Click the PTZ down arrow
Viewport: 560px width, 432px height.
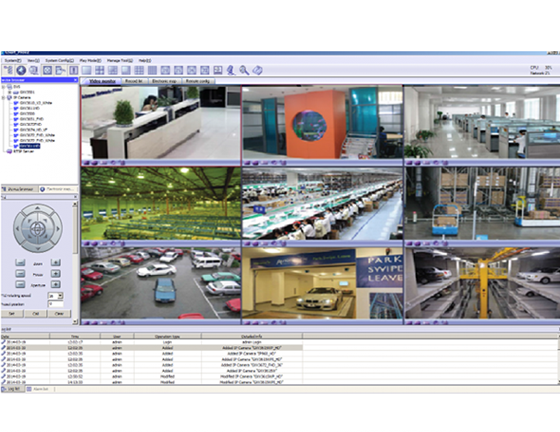38,248
